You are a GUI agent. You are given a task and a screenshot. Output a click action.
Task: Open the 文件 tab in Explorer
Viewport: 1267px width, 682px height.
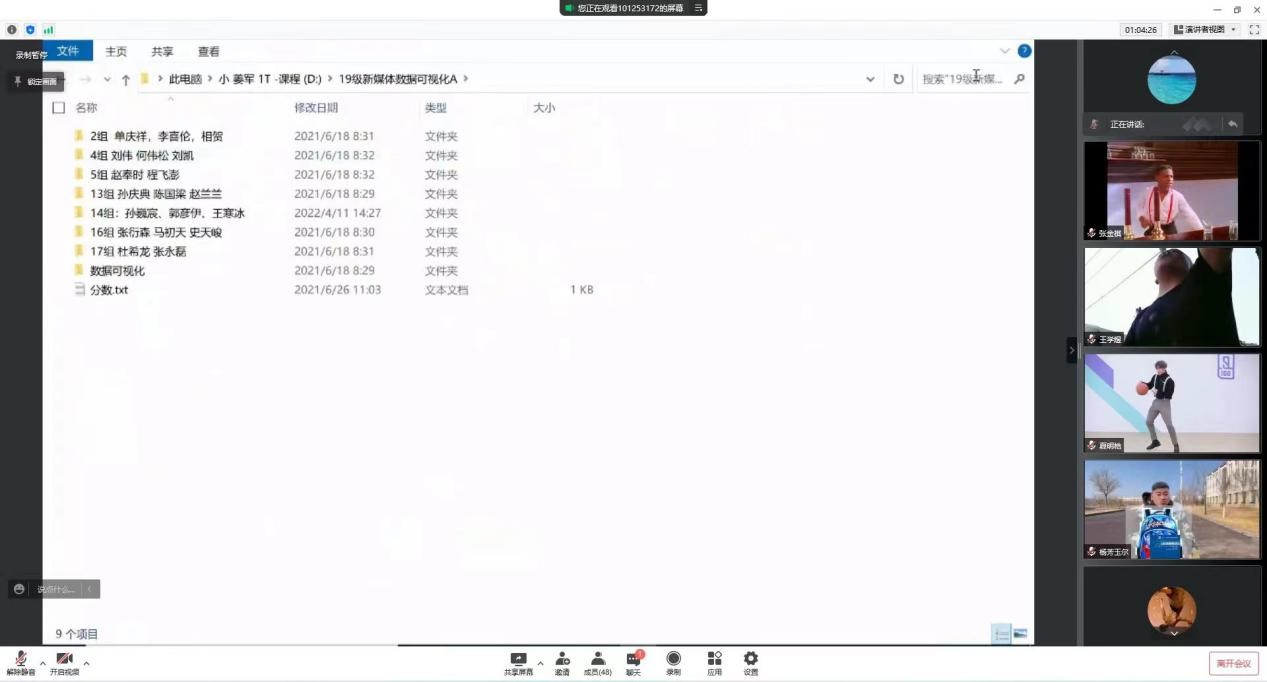(x=68, y=51)
